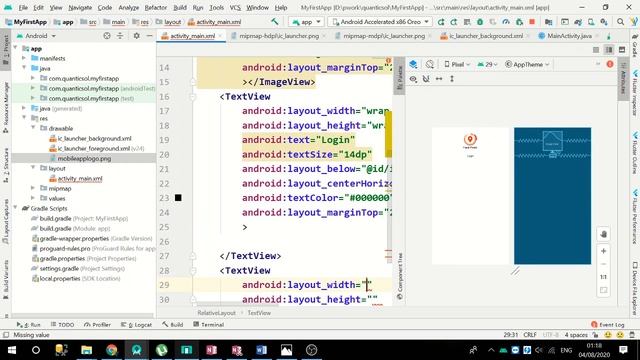This screenshot has height=360, width=640.
Task: Click the vertical expand arrows icon
Action: 452,79
